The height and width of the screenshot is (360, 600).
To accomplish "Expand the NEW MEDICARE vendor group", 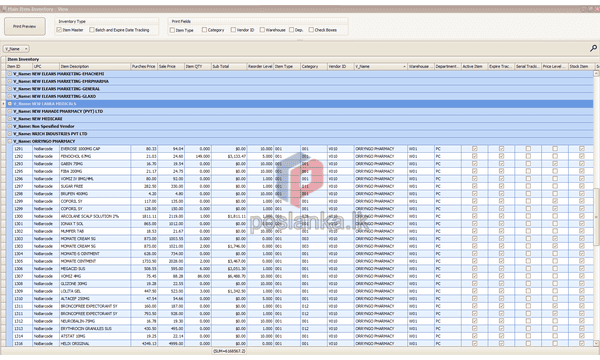I will 10,119.
